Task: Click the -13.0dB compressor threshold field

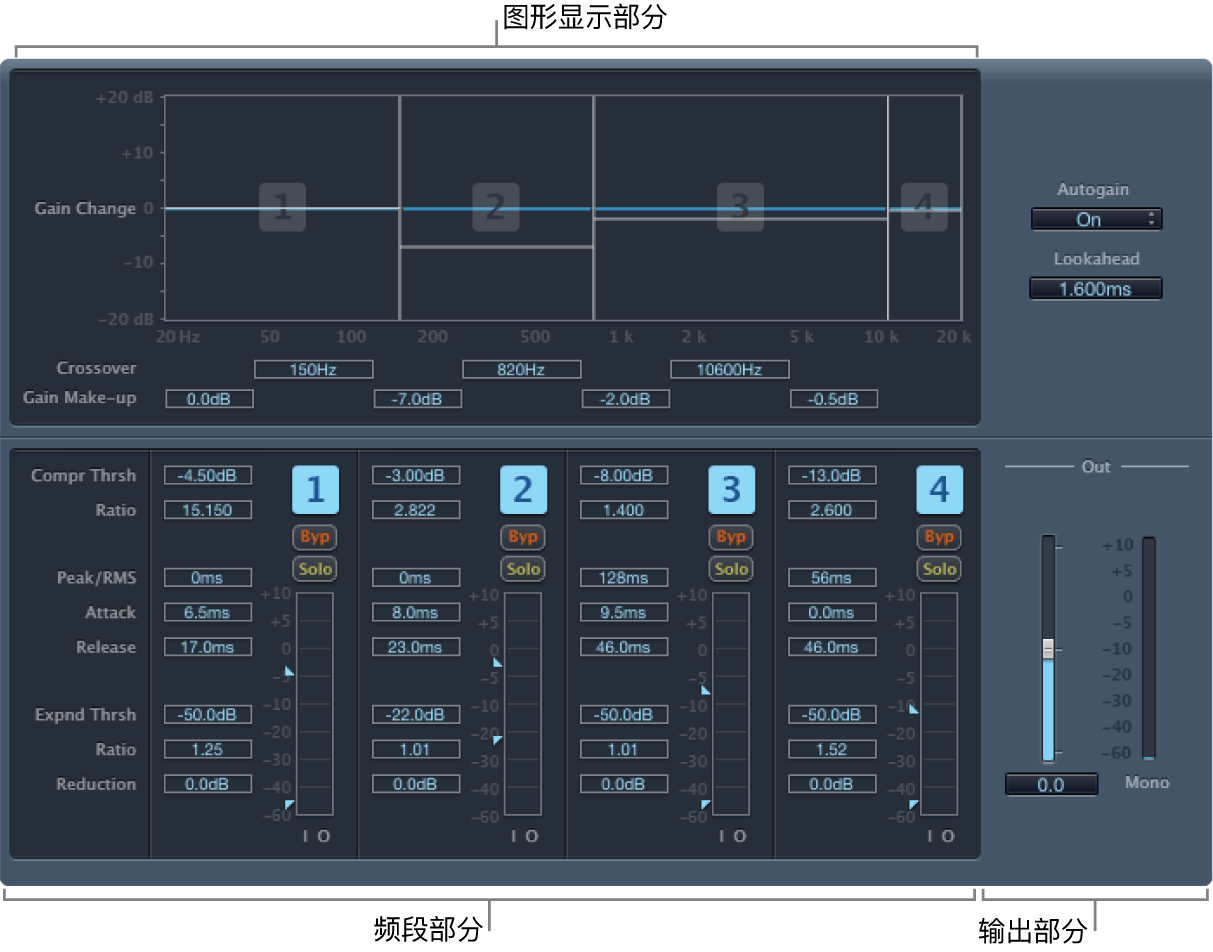Action: [x=832, y=475]
